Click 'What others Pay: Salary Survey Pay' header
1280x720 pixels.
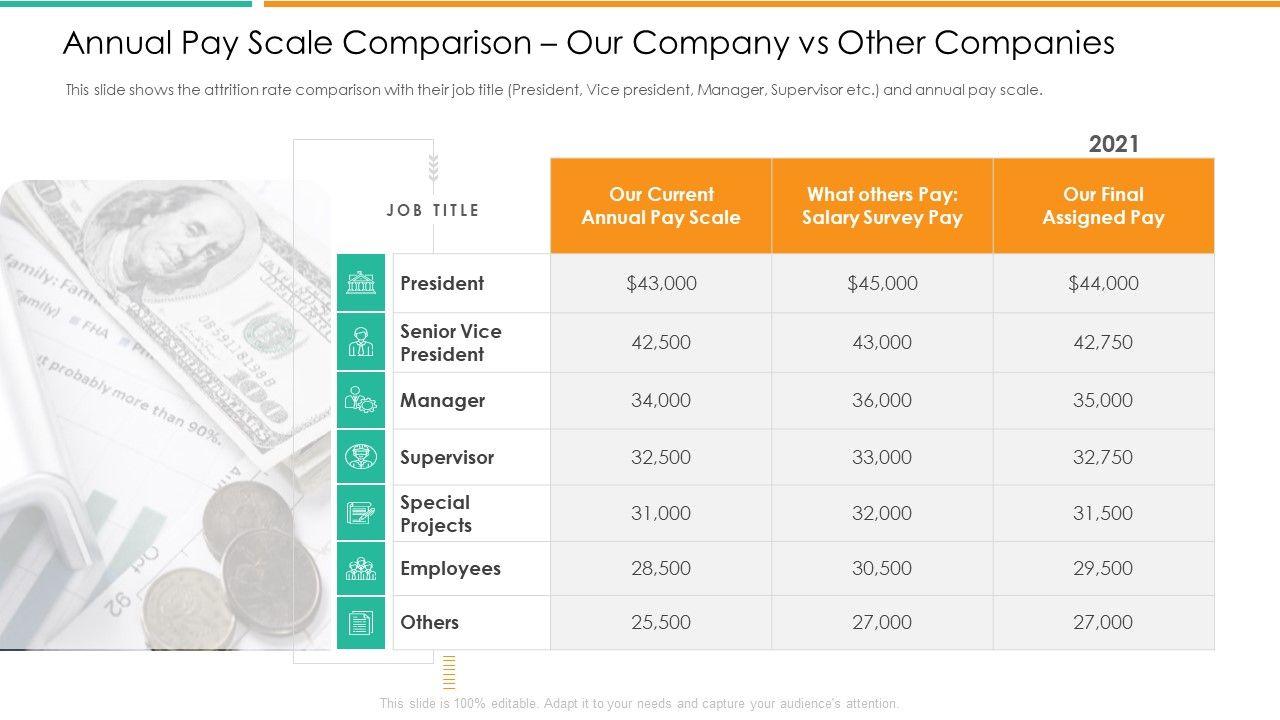click(882, 206)
